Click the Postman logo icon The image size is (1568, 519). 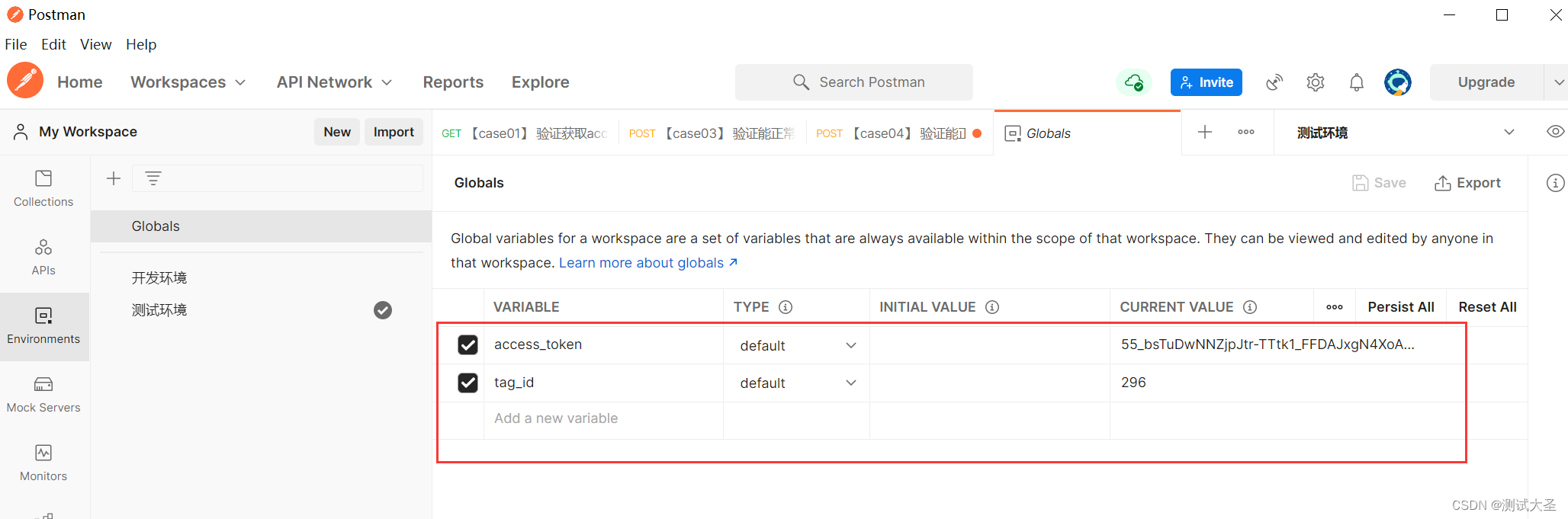25,81
